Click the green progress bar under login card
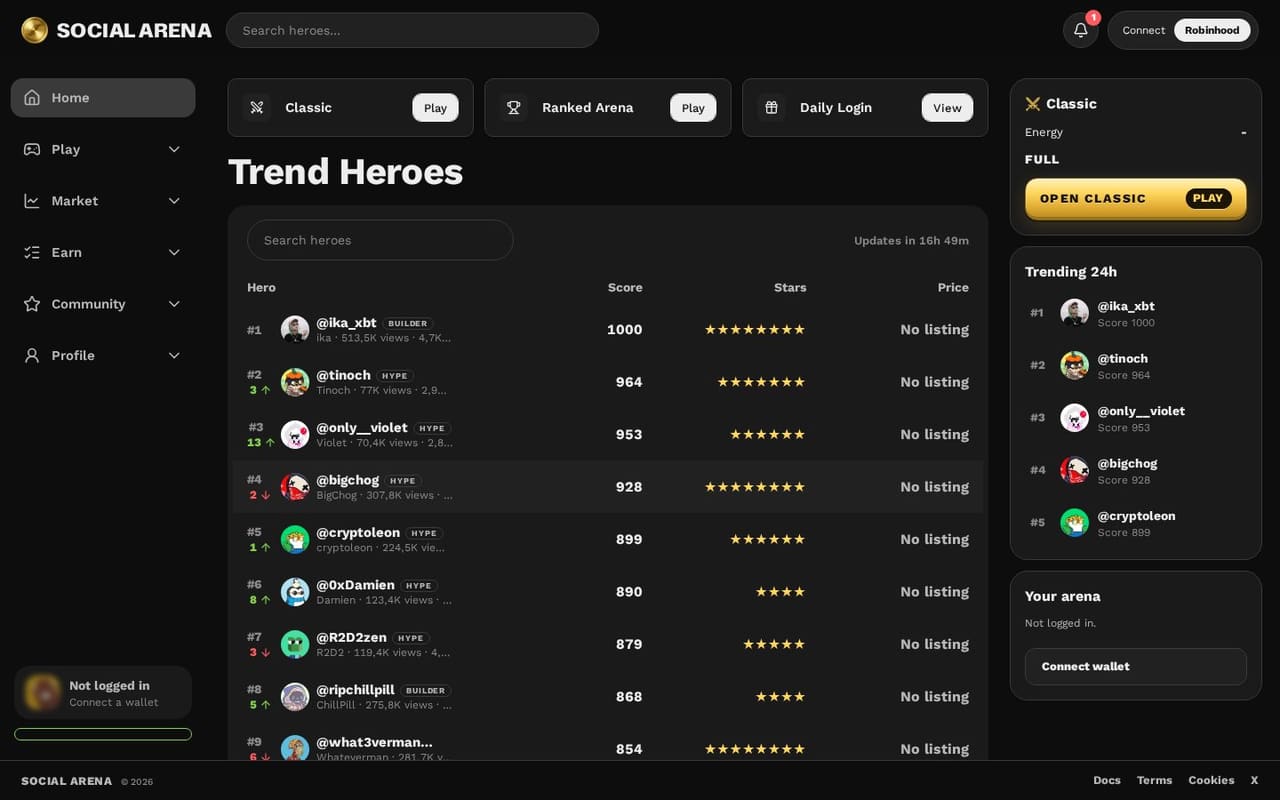Screen dimensions: 1280x800 click(103, 734)
